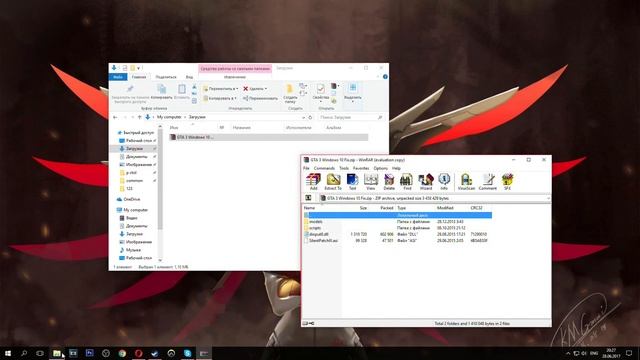Select the GTA 3 Windows 10 file in Explorer
This screenshot has width=640, height=360.
(x=268, y=137)
